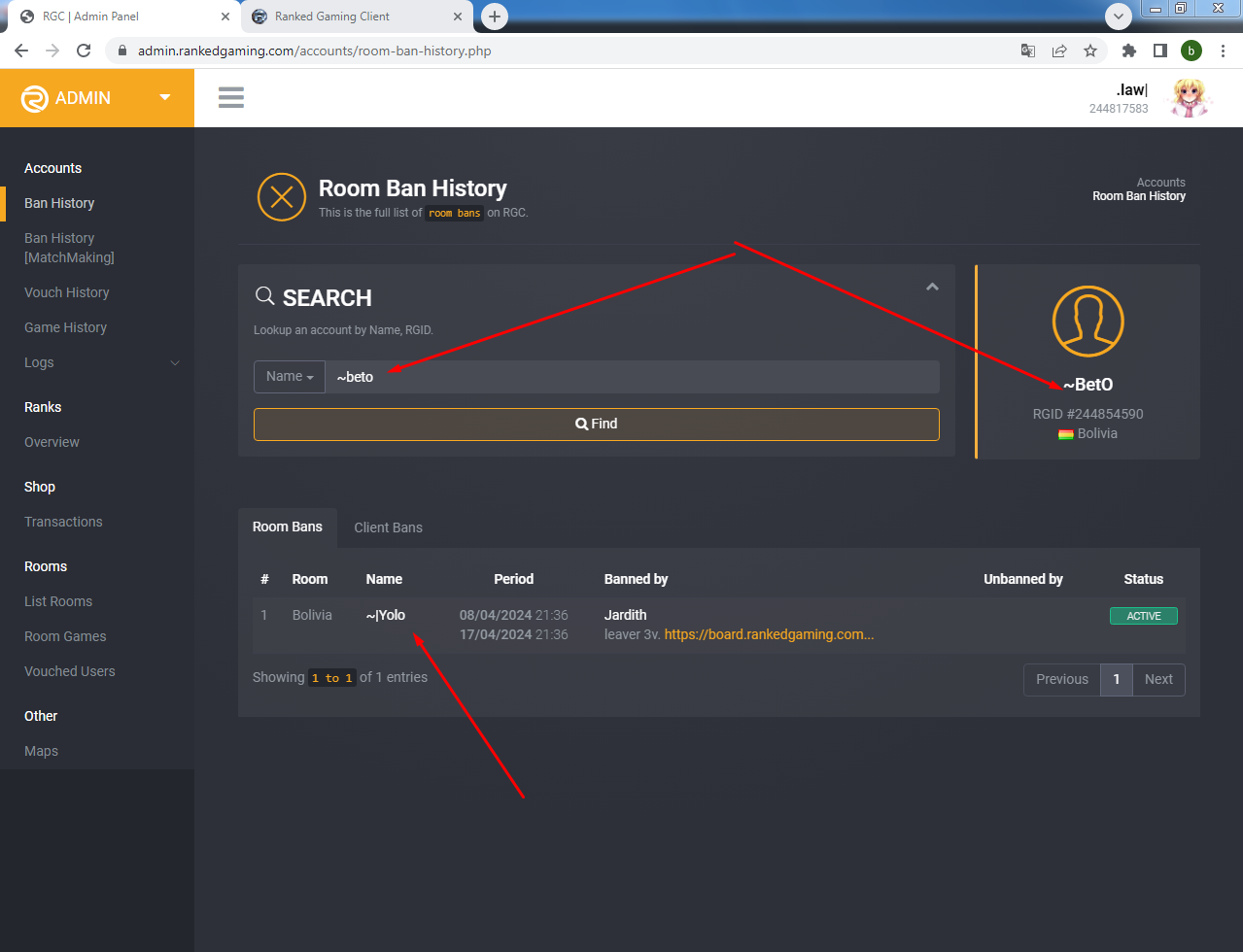The width and height of the screenshot is (1243, 952).
Task: Sort by the Unbanned by column header
Action: (1023, 579)
